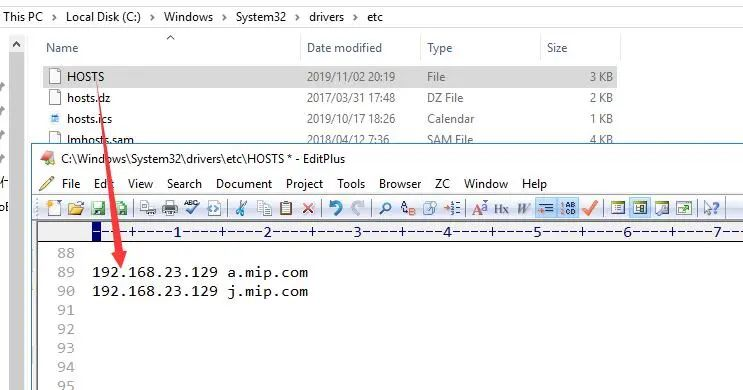The width and height of the screenshot is (743, 390).
Task: Click the Find magnifying glass icon
Action: pos(385,208)
